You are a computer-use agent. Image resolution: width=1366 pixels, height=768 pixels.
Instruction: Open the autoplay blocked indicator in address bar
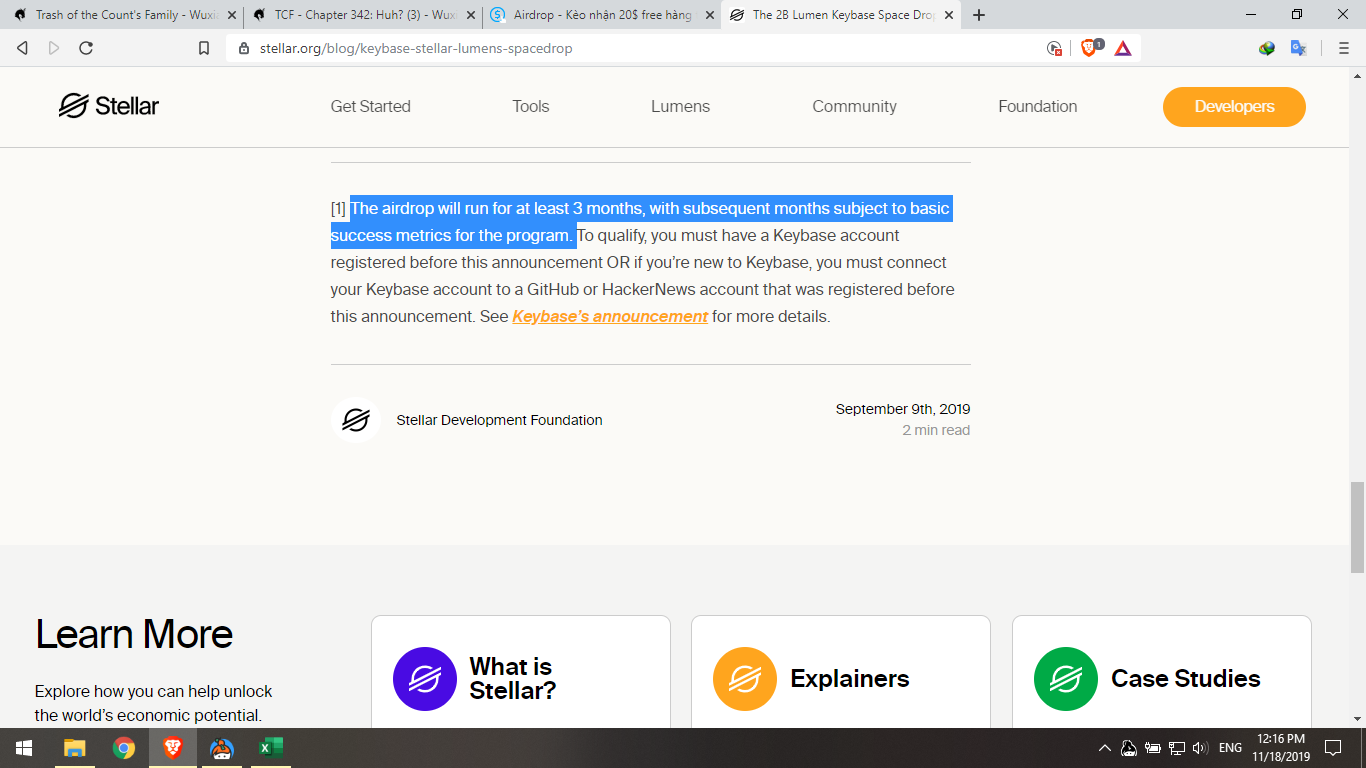[1054, 48]
